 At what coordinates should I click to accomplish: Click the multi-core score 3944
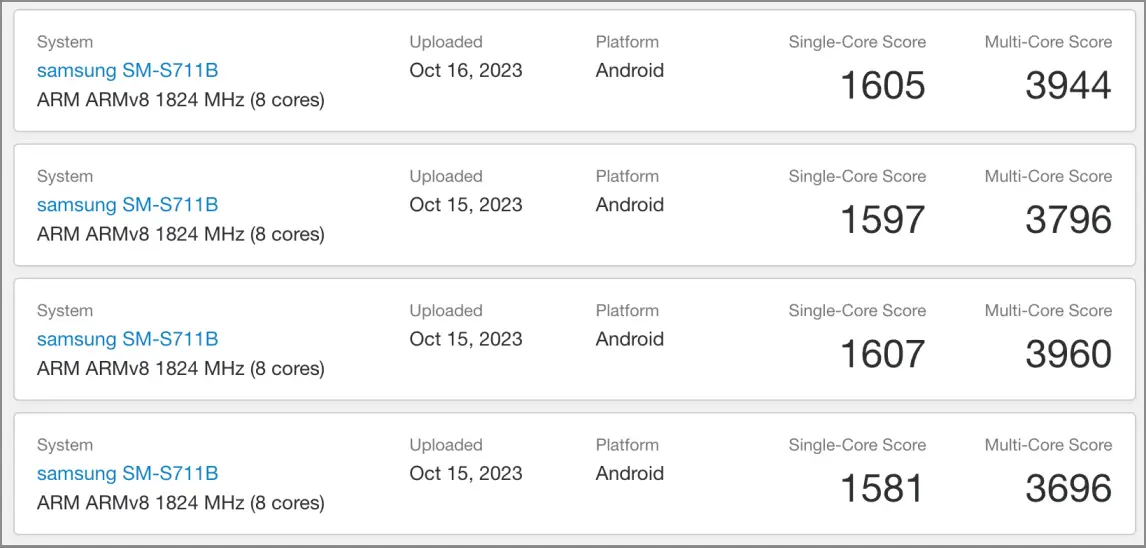point(1069,85)
